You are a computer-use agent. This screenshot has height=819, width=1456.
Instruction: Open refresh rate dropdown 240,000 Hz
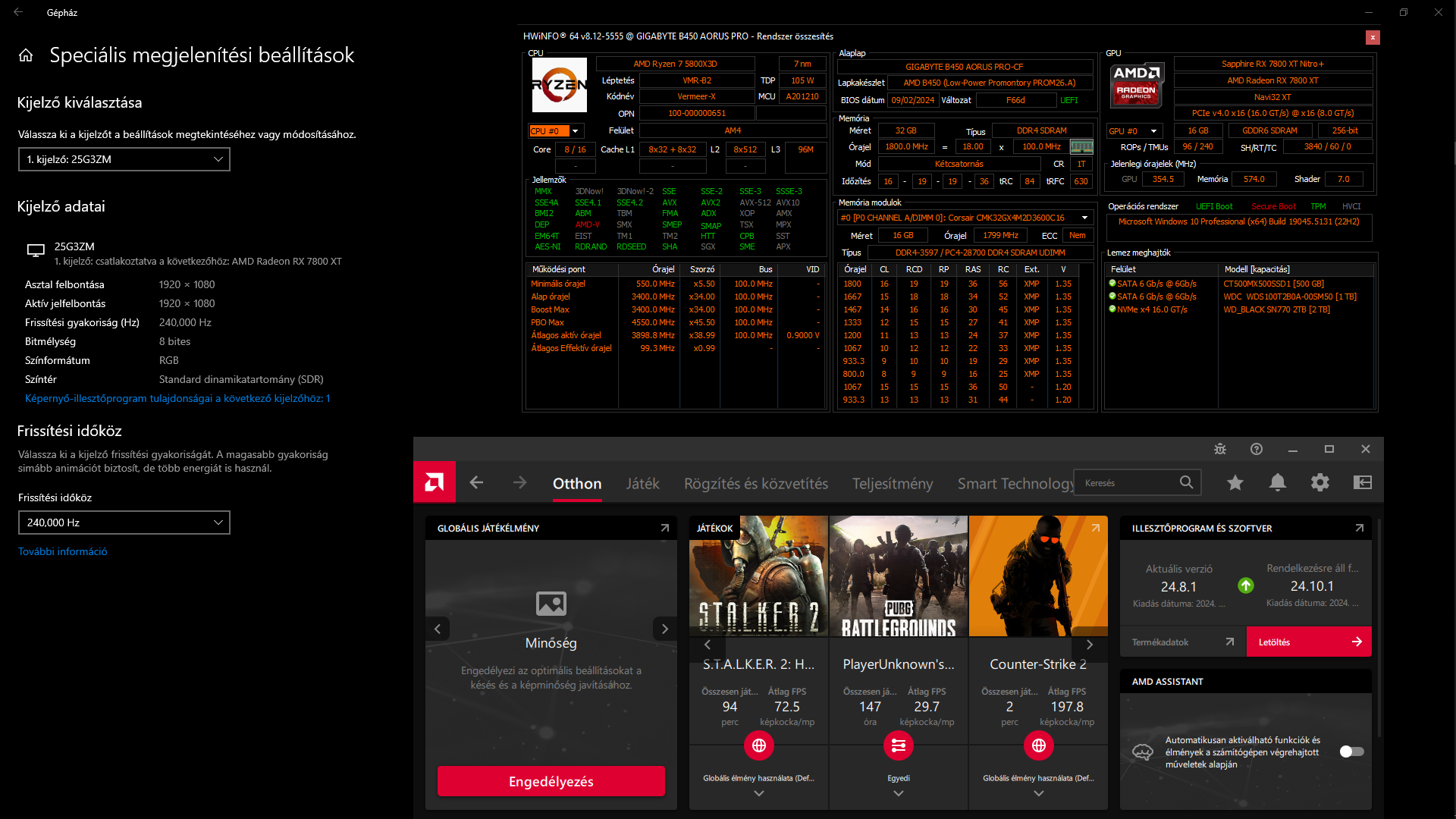point(124,522)
